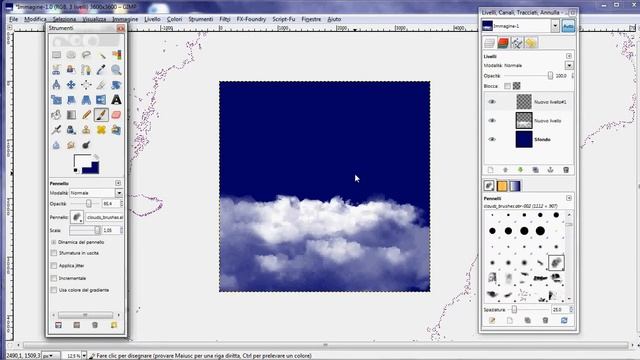Select the Text tool
Screen dimensions: 640x360
tap(116, 100)
